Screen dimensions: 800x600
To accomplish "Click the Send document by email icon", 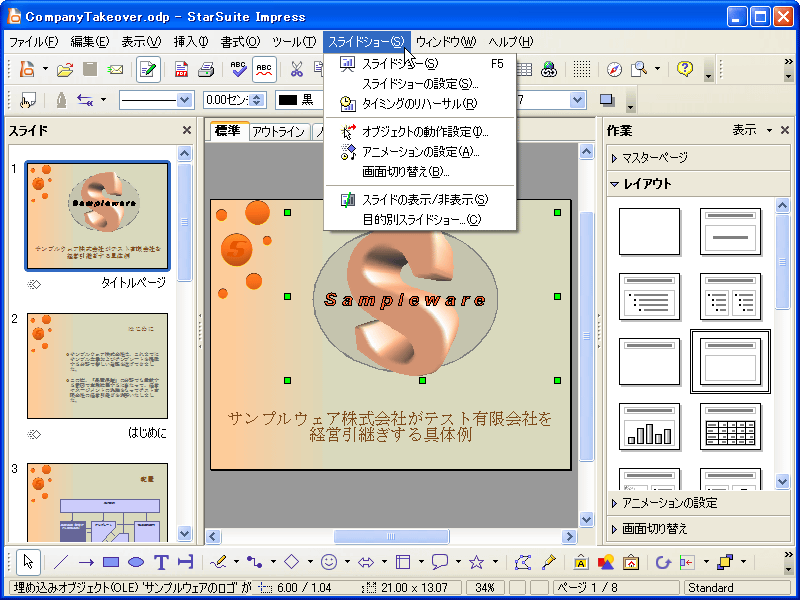I will pyautogui.click(x=115, y=69).
